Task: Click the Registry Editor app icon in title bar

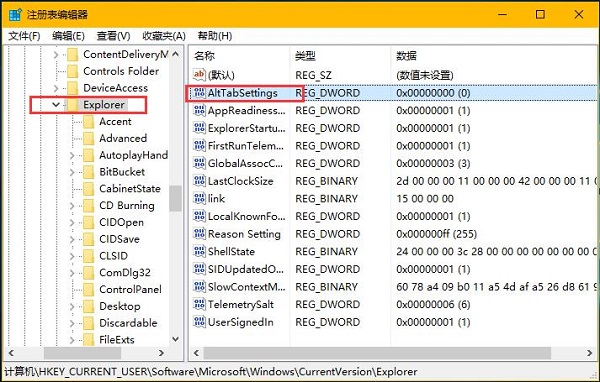Action: point(15,15)
